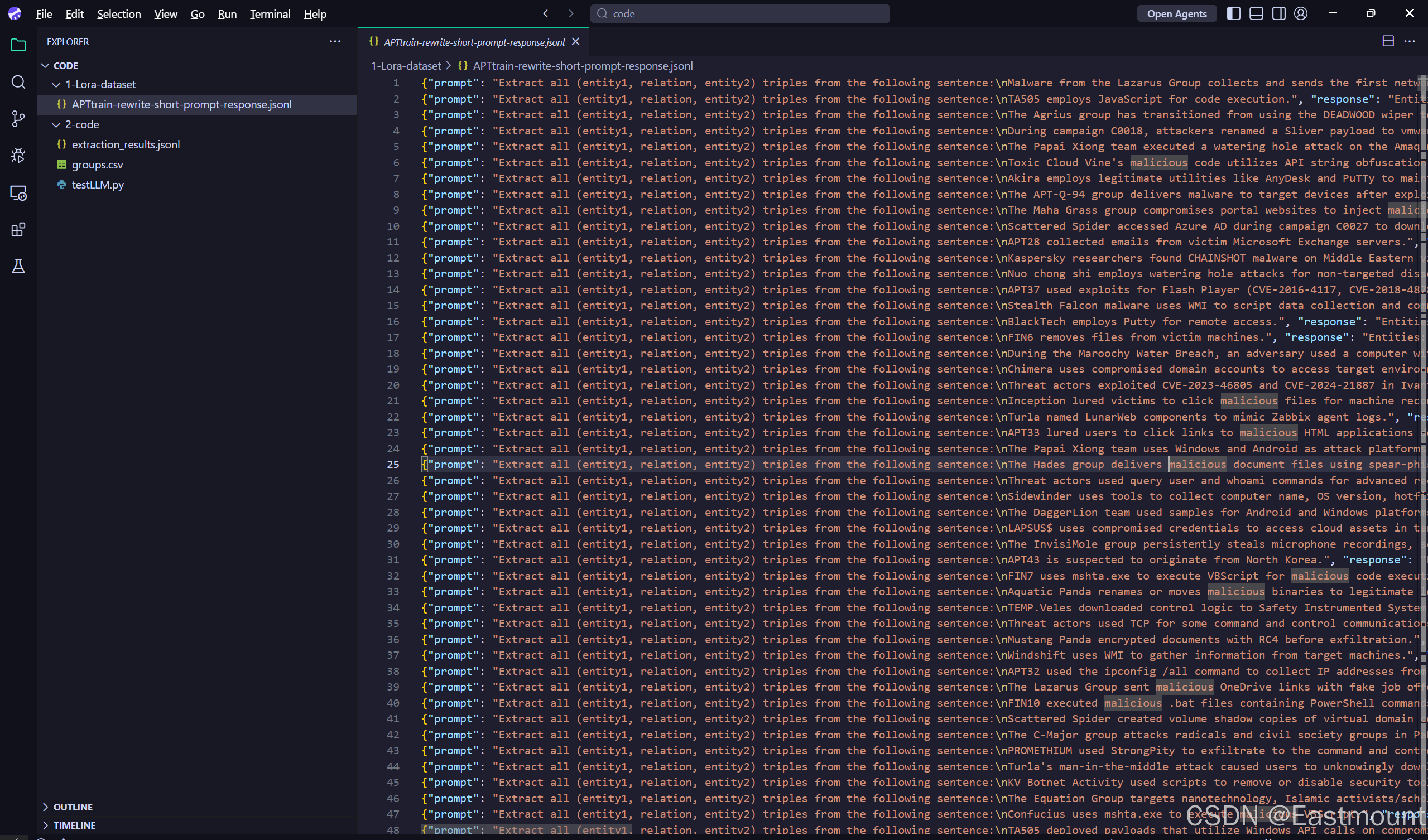1428x840 pixels.
Task: Go forward using the right arrow
Action: coord(571,13)
